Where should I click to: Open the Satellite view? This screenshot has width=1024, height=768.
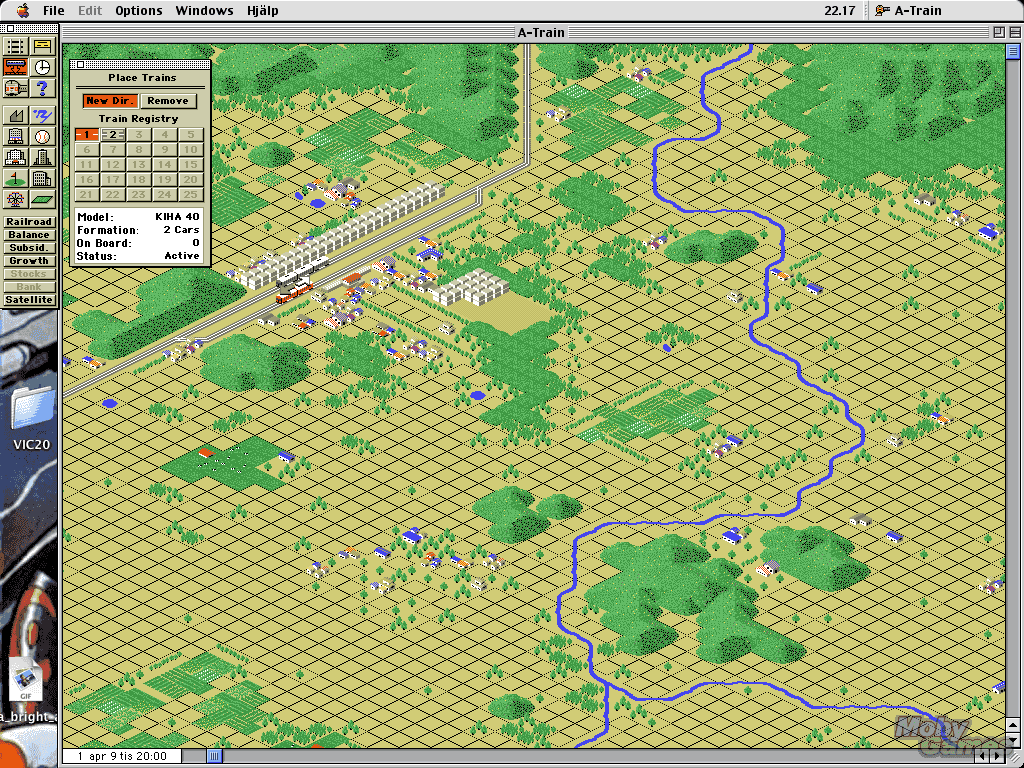point(29,300)
